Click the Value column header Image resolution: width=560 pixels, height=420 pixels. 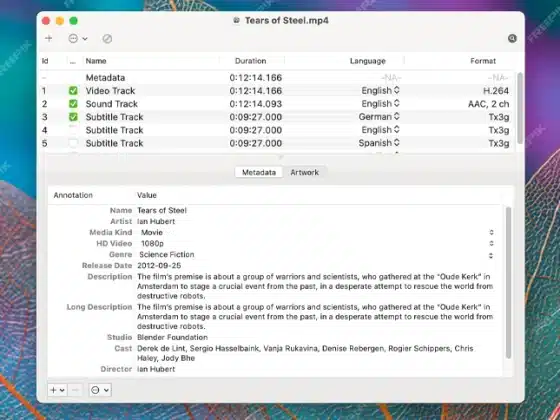coord(147,195)
